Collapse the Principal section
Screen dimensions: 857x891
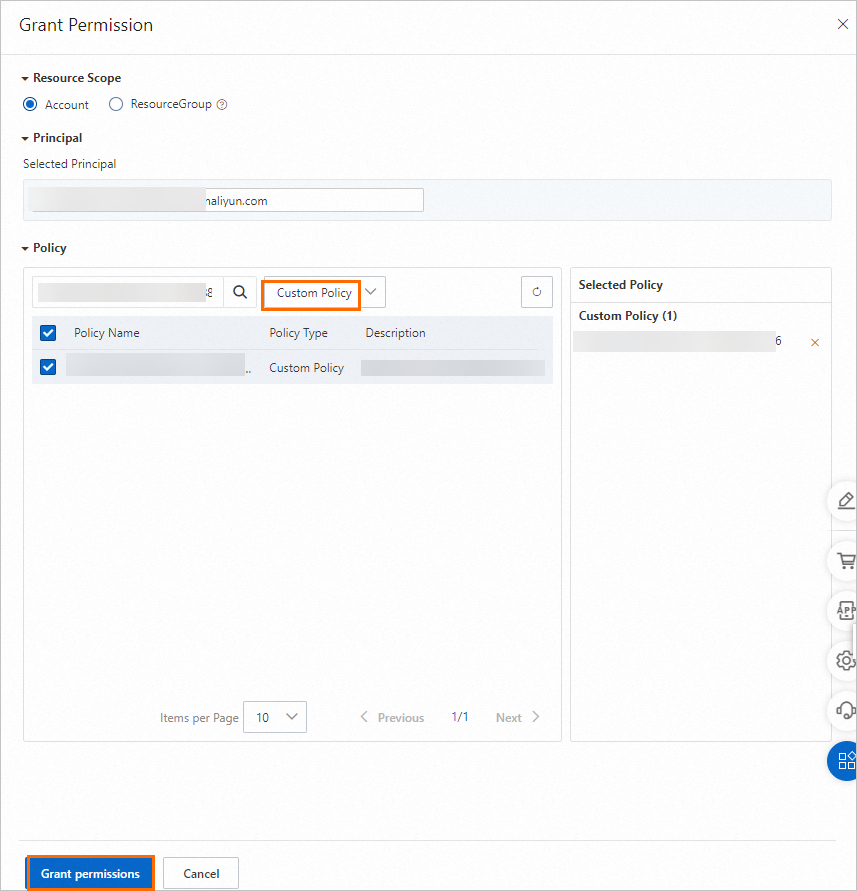(25, 139)
